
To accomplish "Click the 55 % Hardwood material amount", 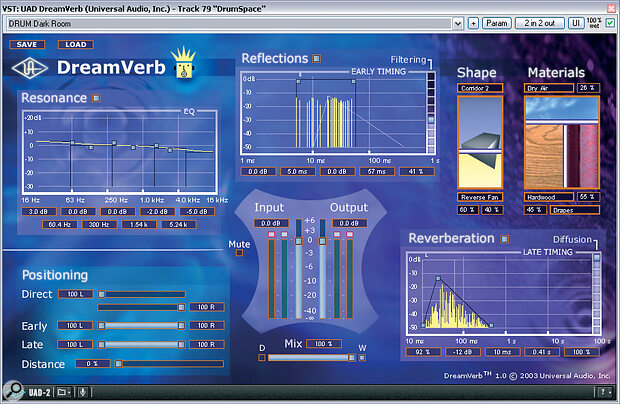I will point(588,196).
